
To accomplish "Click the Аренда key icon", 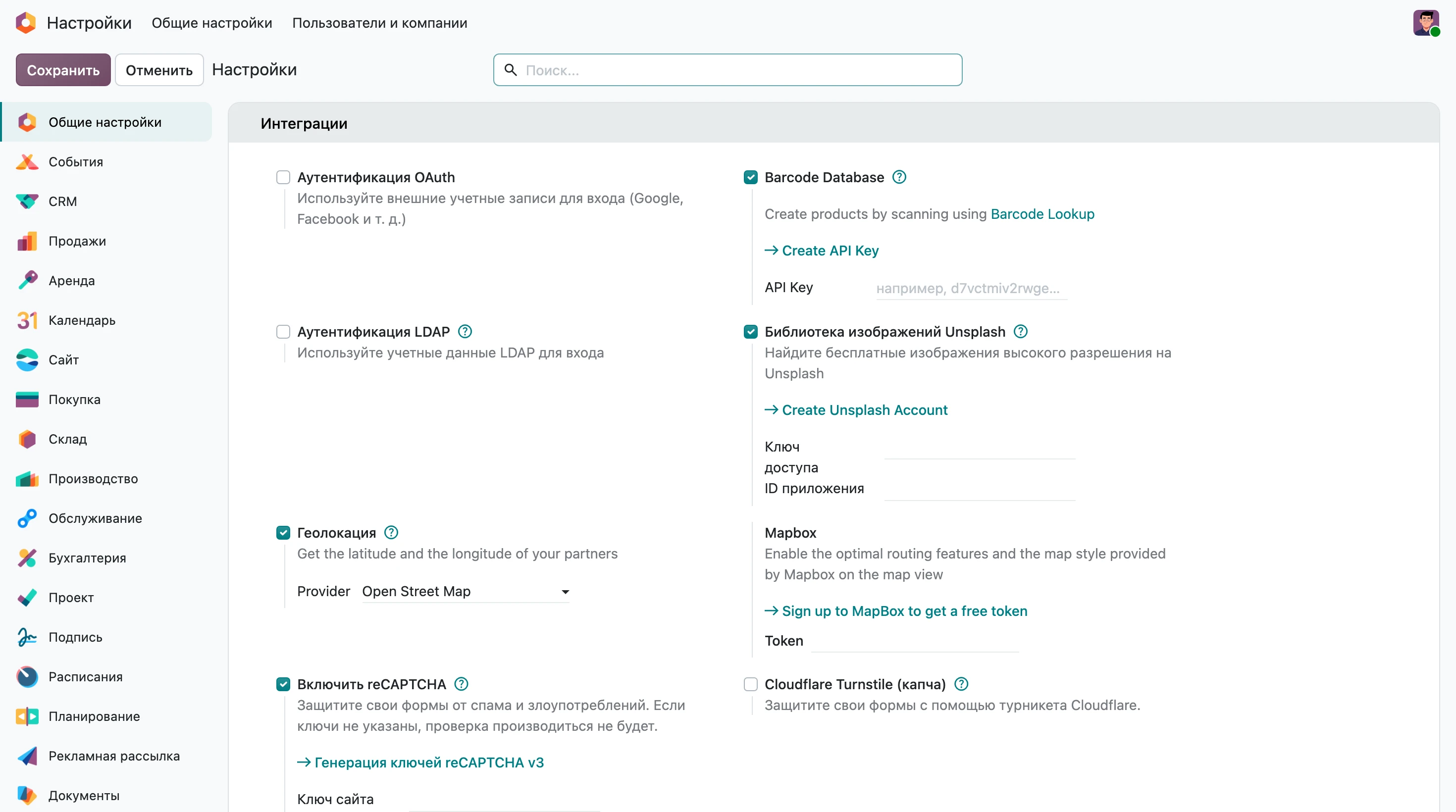I will tap(27, 280).
